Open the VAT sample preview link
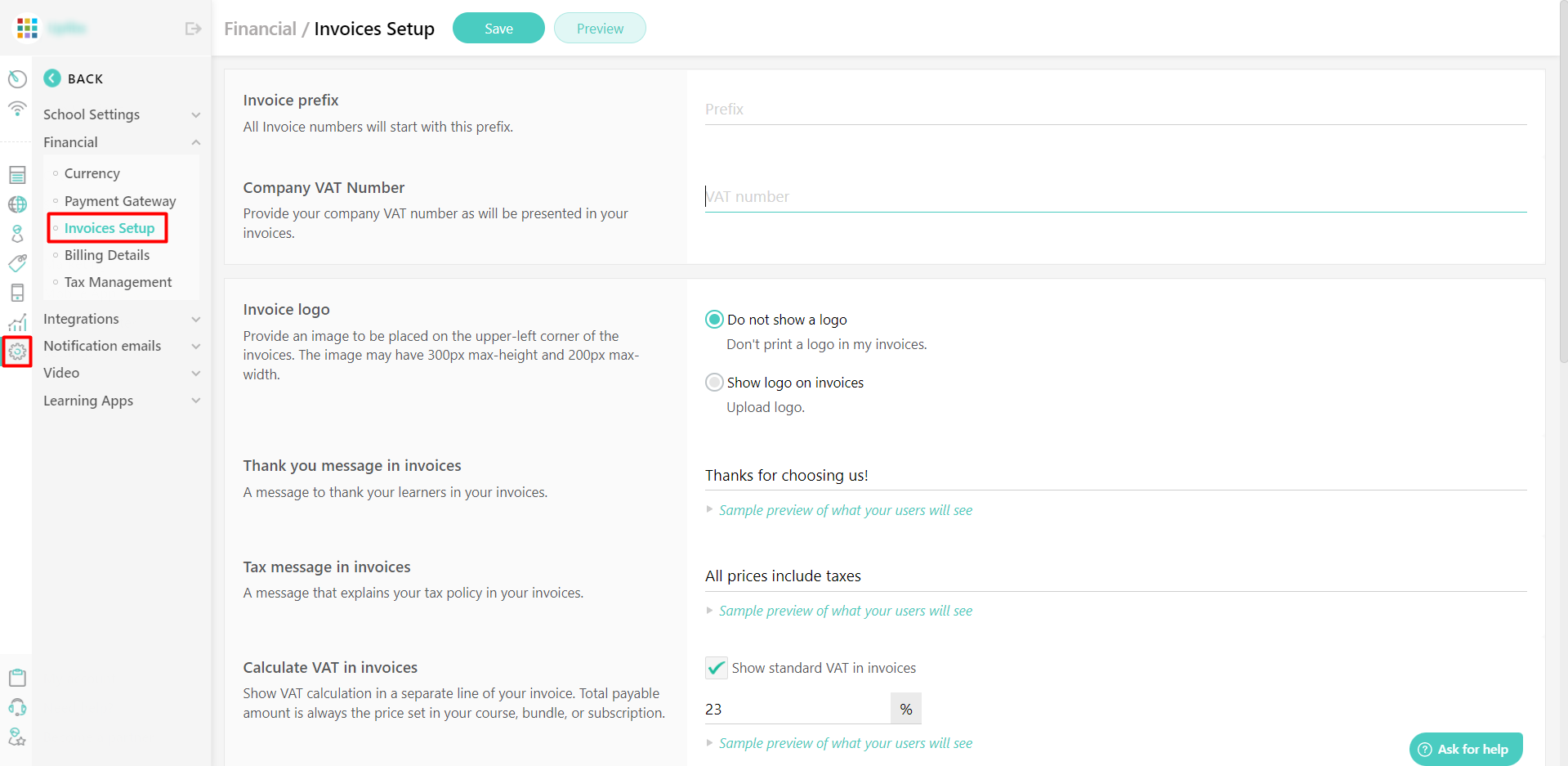 pos(845,743)
